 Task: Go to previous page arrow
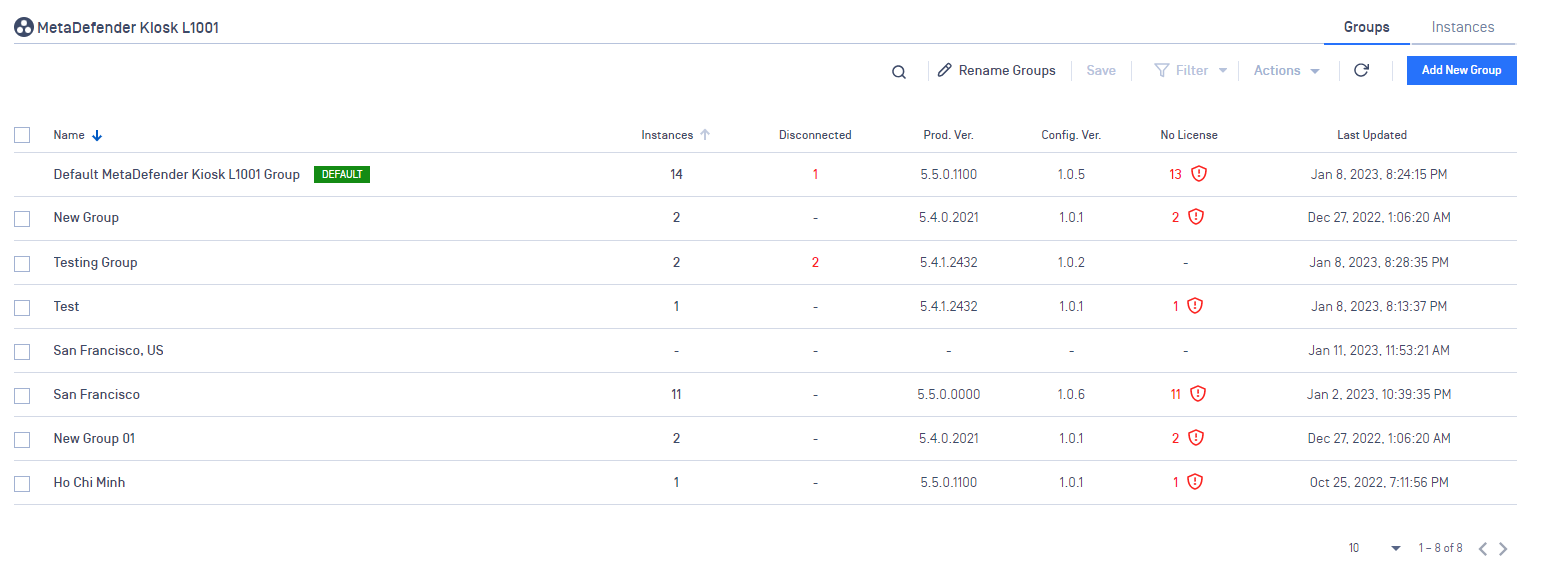1483,548
